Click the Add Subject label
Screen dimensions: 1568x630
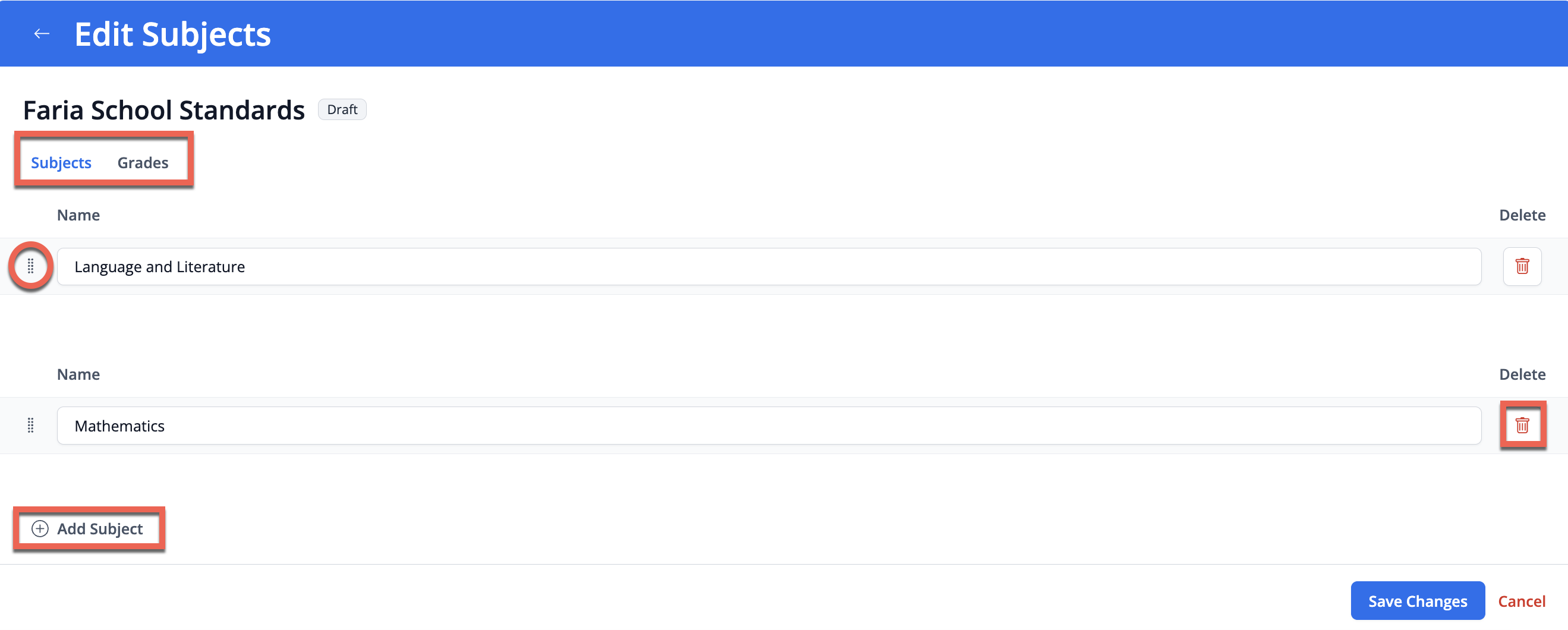click(100, 528)
